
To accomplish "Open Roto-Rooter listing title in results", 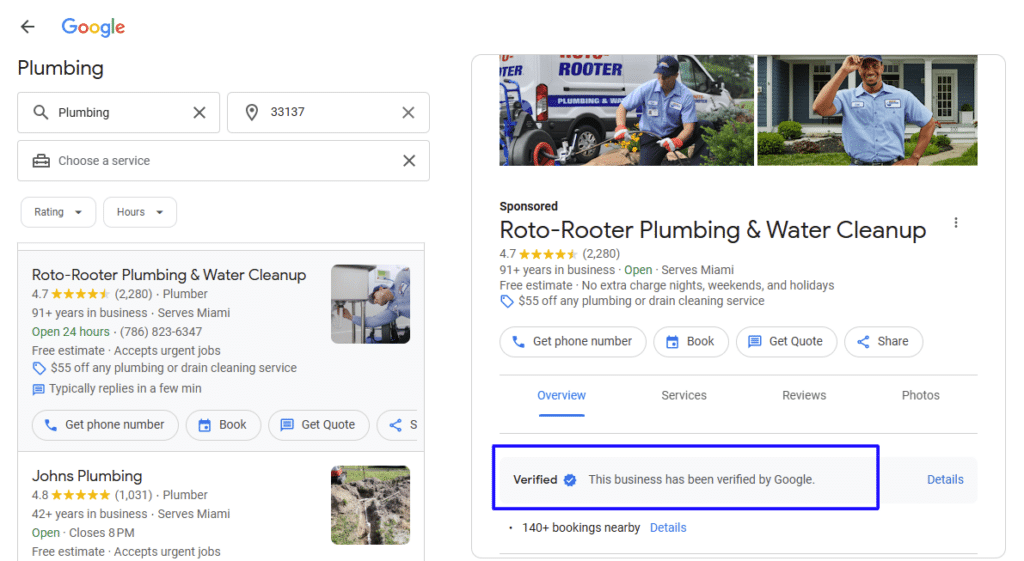I will coord(168,275).
